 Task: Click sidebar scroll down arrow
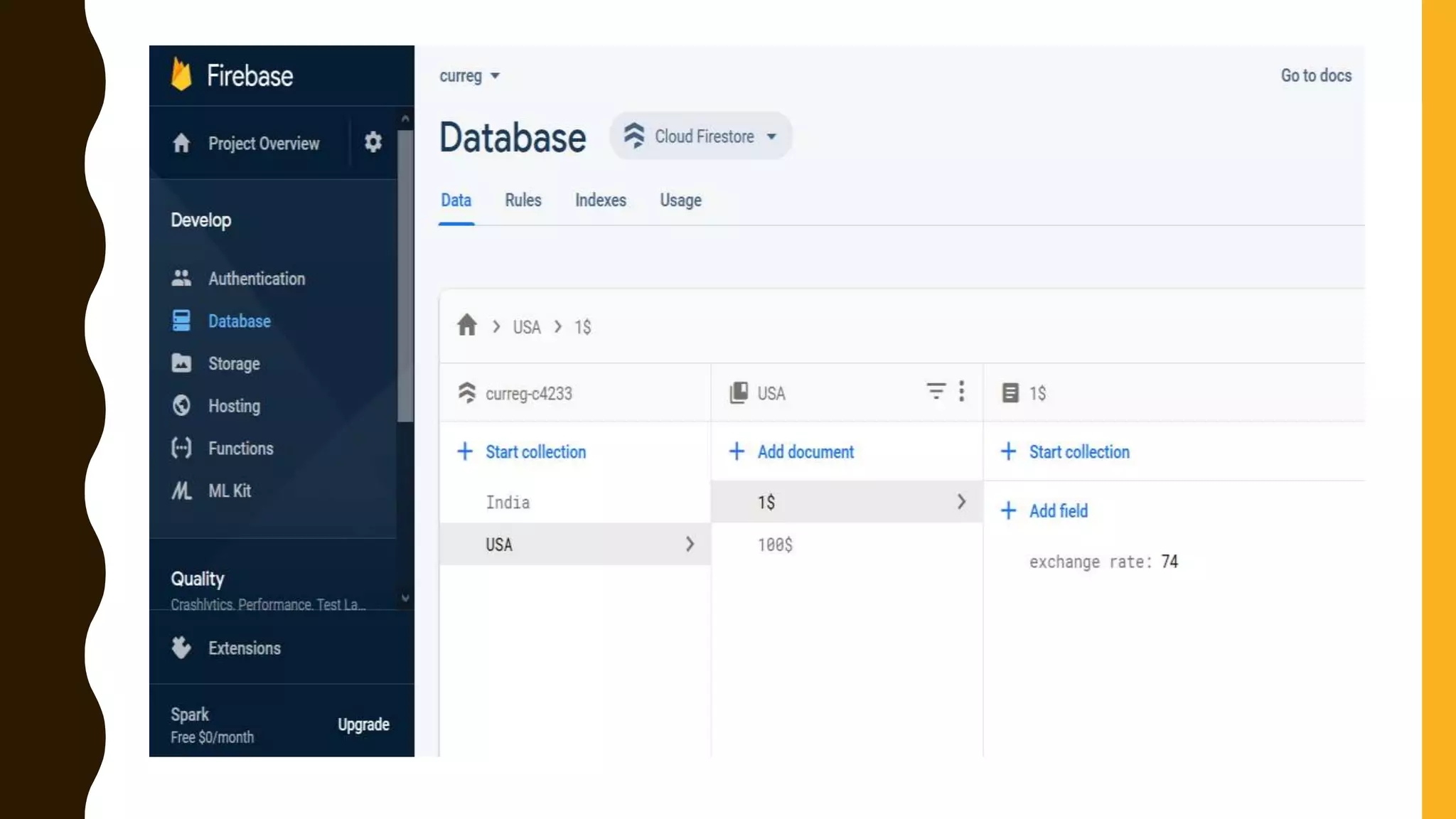(405, 598)
